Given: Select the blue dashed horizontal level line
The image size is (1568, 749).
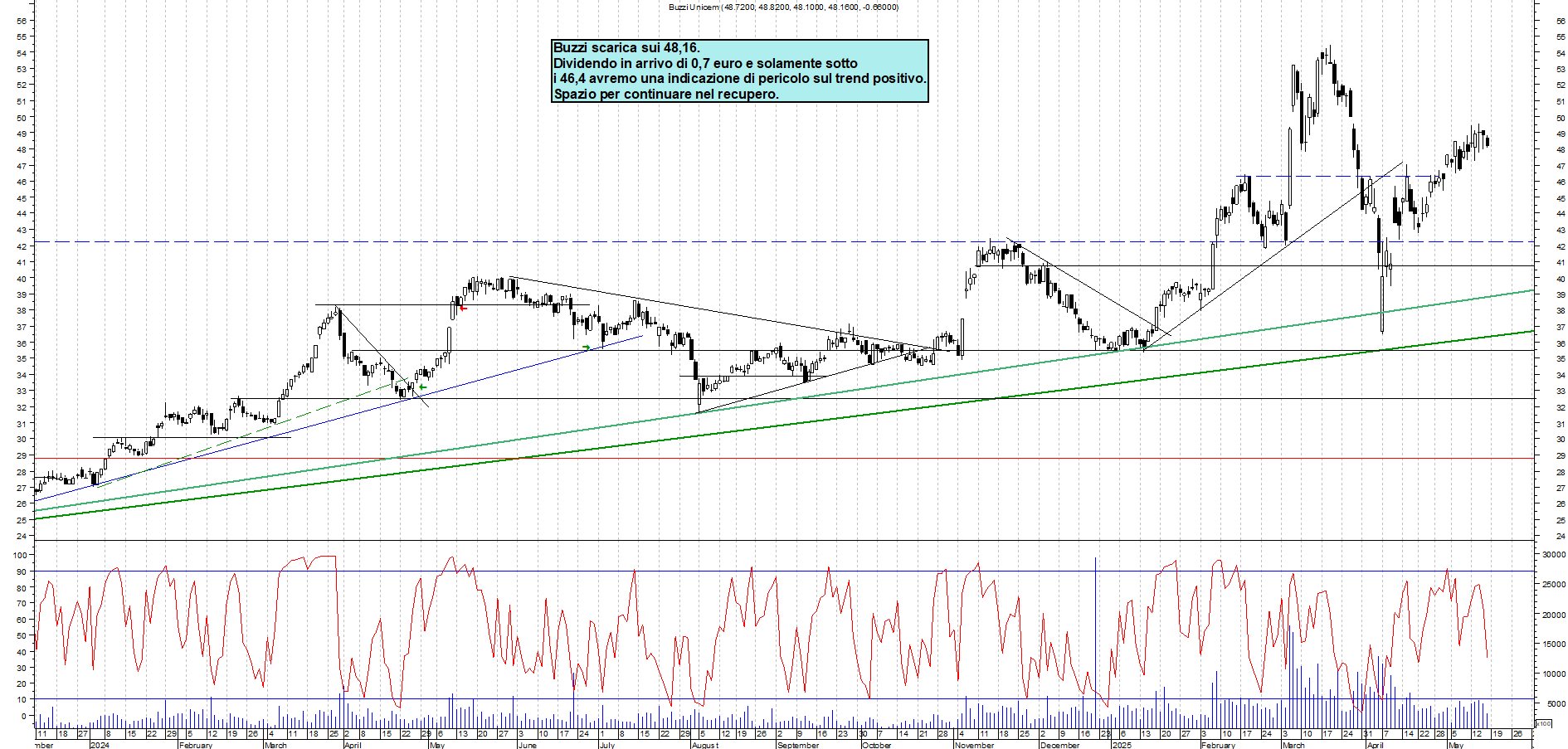Looking at the screenshot, I should point(1340,176).
